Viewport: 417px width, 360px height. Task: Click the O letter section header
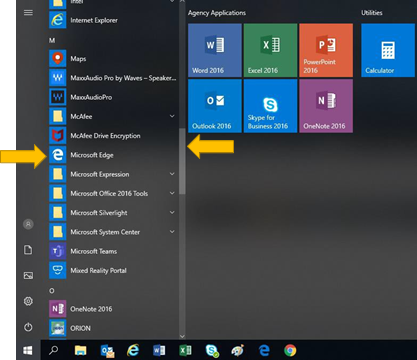pos(52,291)
